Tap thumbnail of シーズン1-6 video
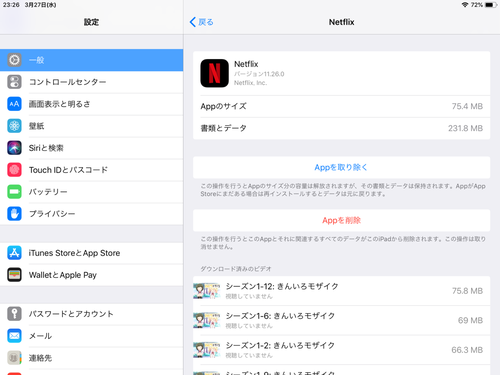Viewport: 500px width, 375px height. (207, 320)
